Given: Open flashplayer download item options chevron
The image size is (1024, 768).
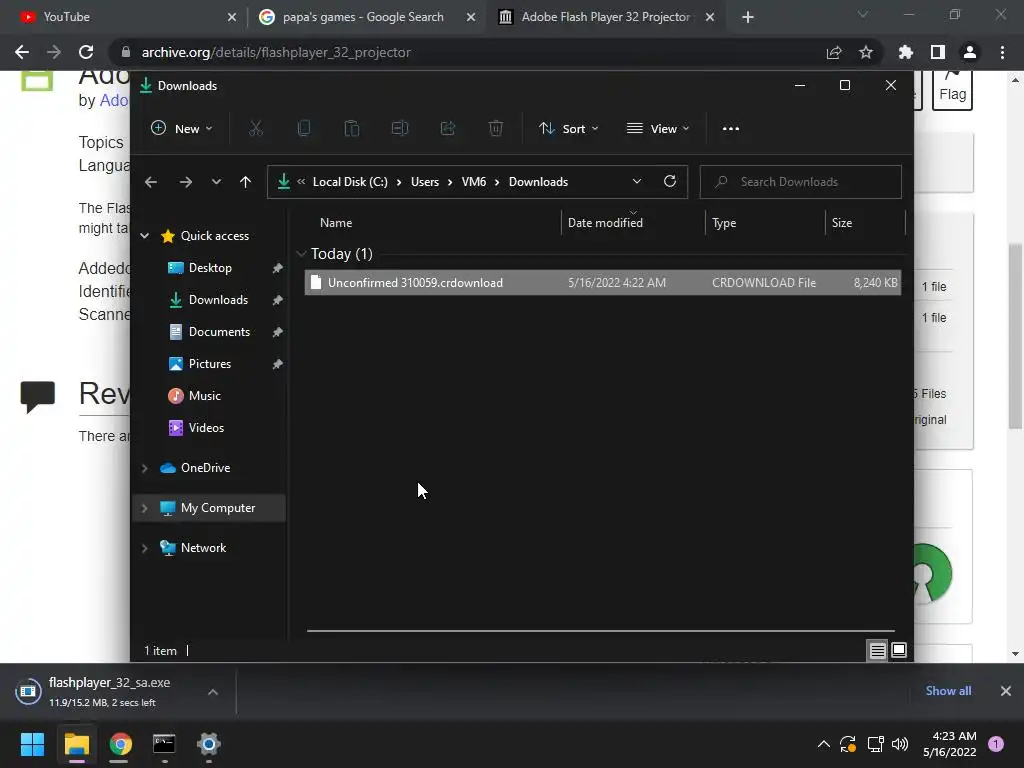Looking at the screenshot, I should point(213,692).
